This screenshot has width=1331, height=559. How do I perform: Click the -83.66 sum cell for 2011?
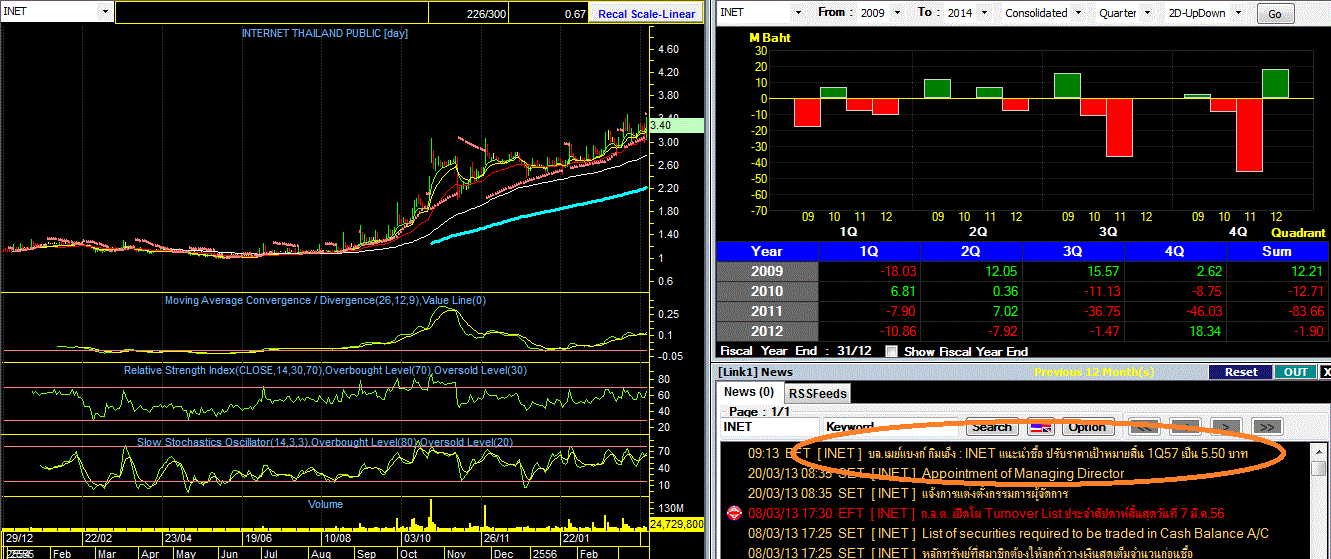click(x=1277, y=311)
